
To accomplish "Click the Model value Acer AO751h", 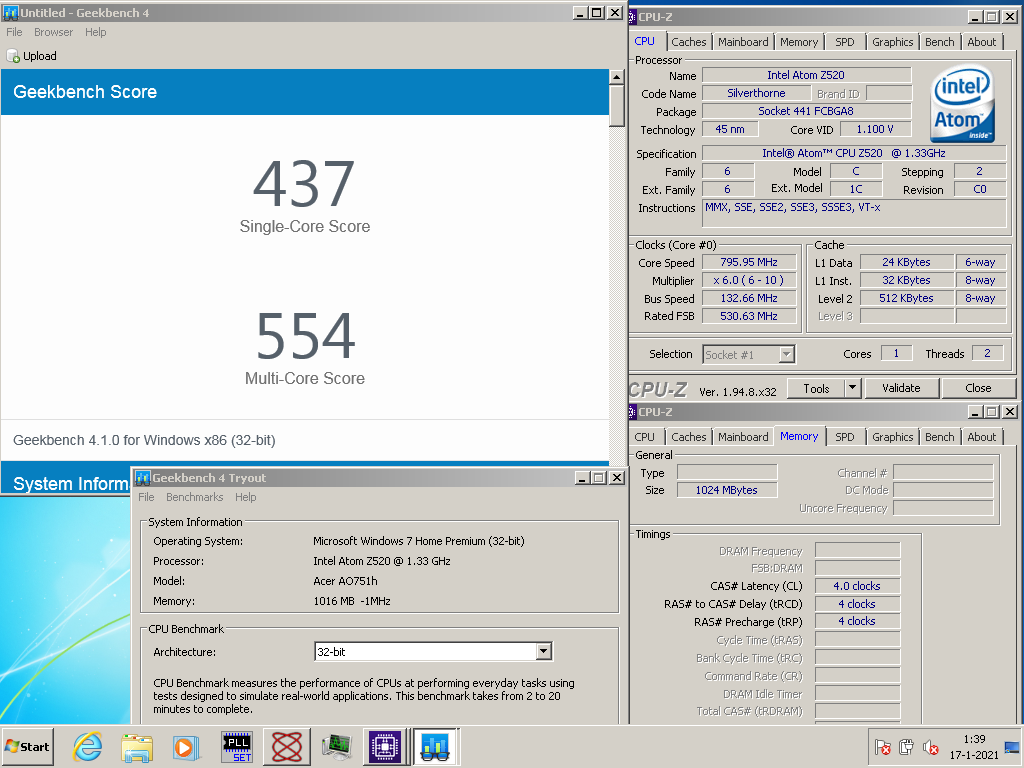I will (345, 581).
